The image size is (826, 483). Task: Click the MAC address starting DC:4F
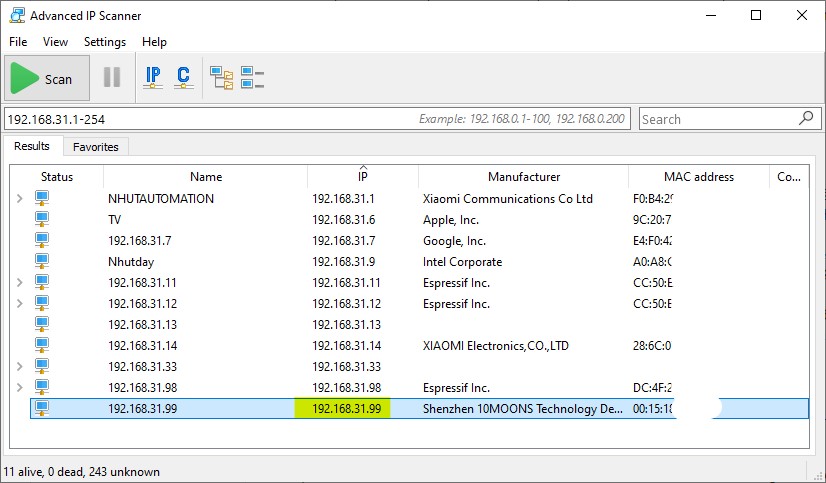652,388
